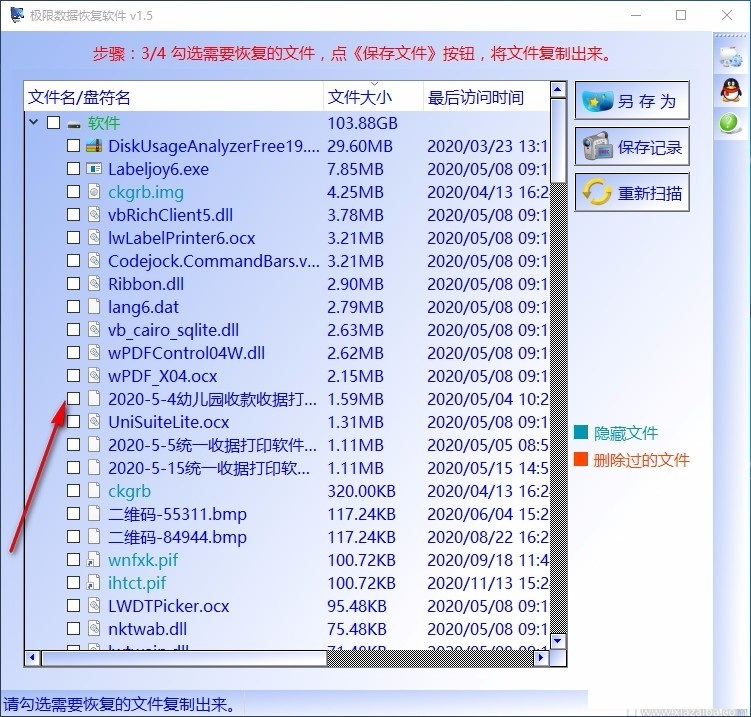751x717 pixels.
Task: Click the nktwab.dll file icon
Action: coord(94,628)
